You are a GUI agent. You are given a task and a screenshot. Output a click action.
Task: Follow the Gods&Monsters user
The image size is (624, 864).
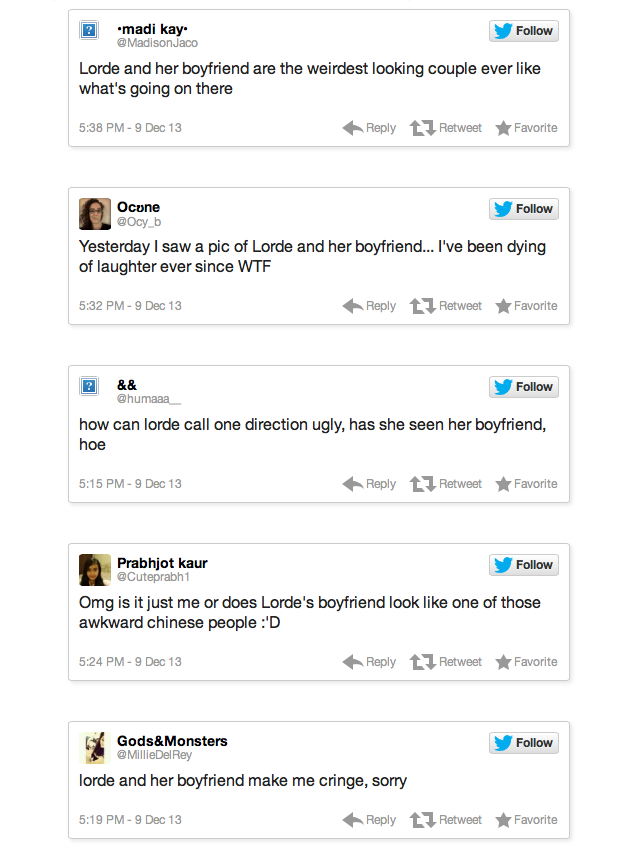(x=524, y=743)
